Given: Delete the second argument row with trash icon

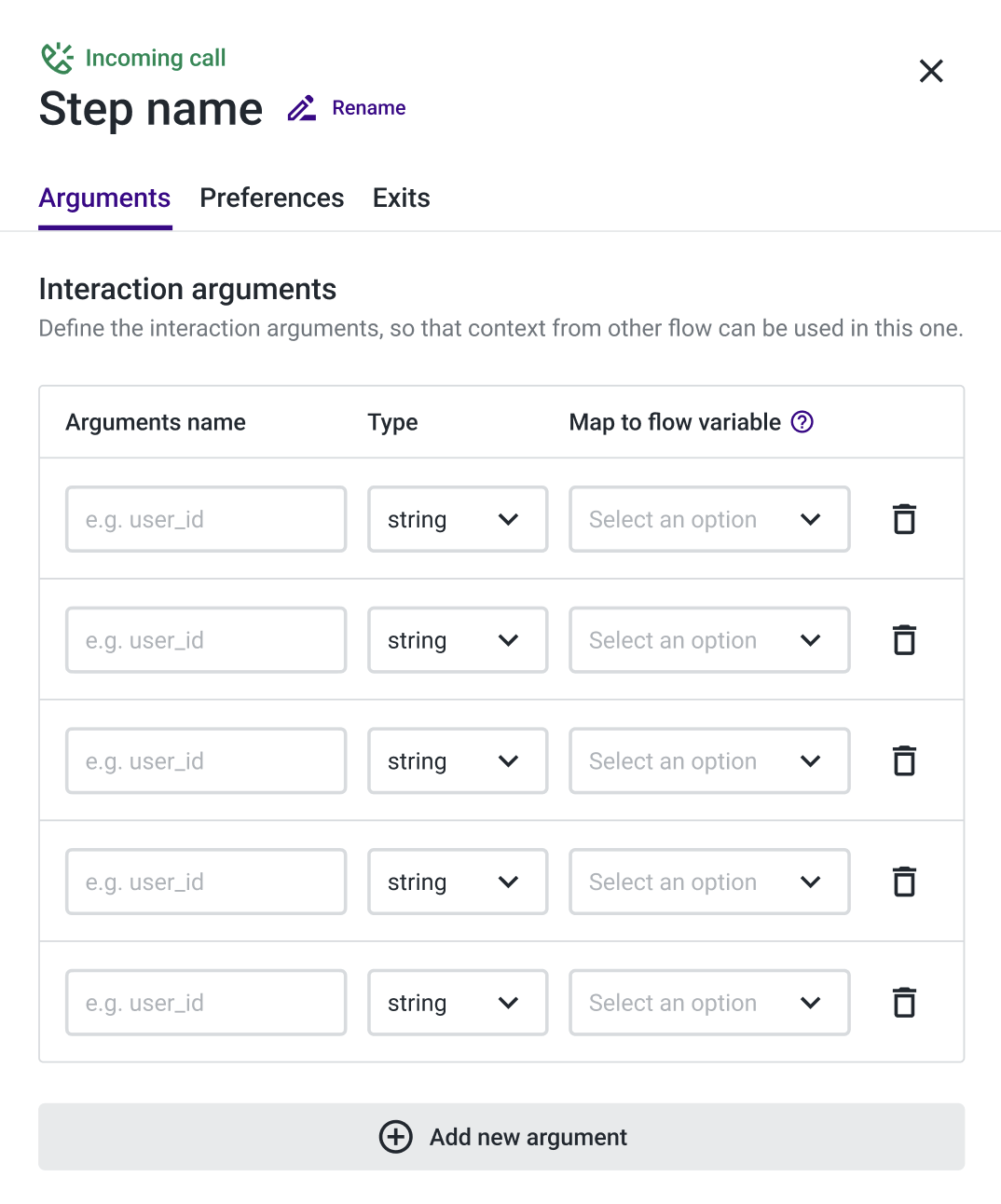Looking at the screenshot, I should coord(904,640).
